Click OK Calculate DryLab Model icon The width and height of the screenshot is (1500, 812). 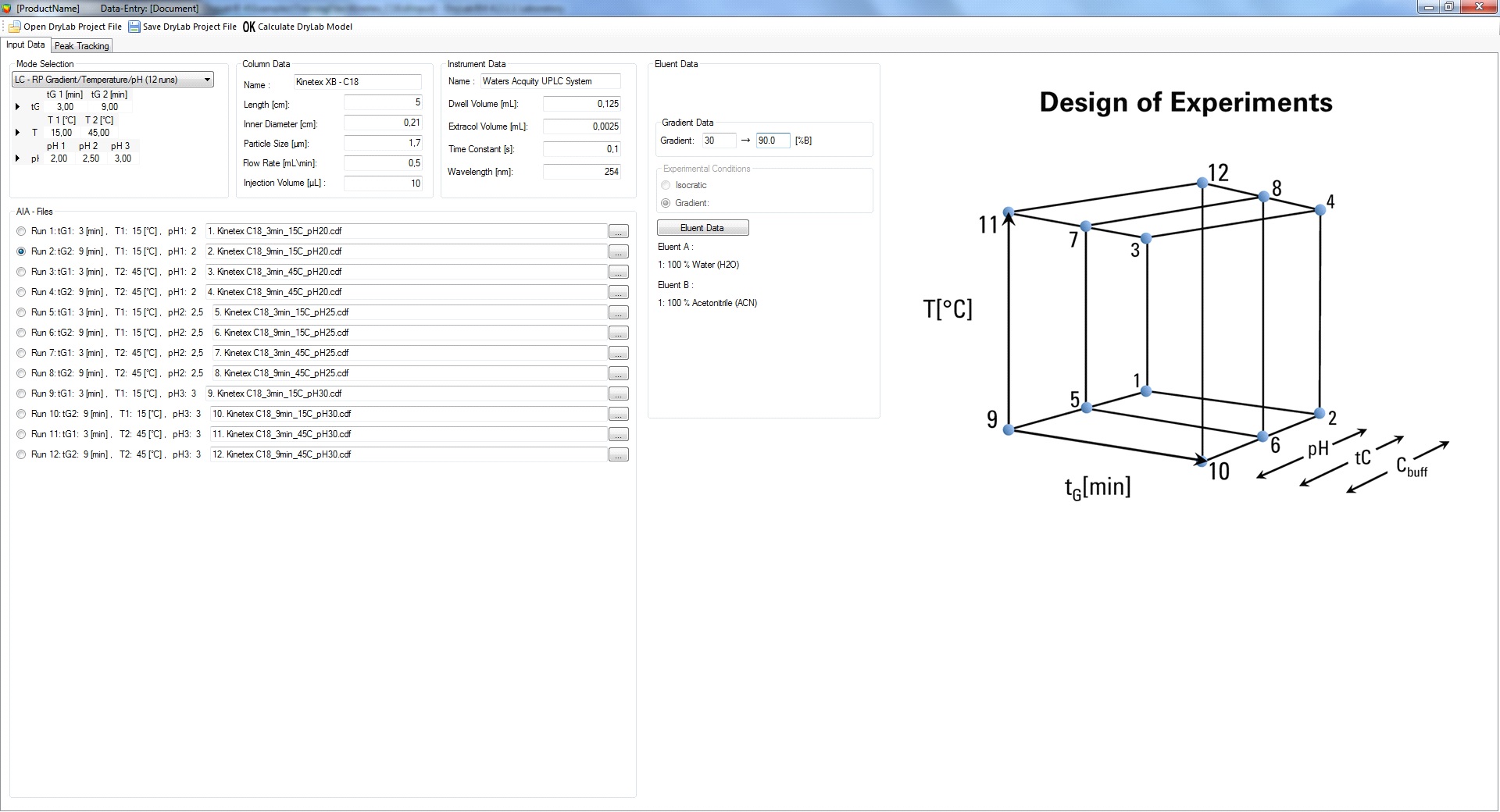coord(249,27)
